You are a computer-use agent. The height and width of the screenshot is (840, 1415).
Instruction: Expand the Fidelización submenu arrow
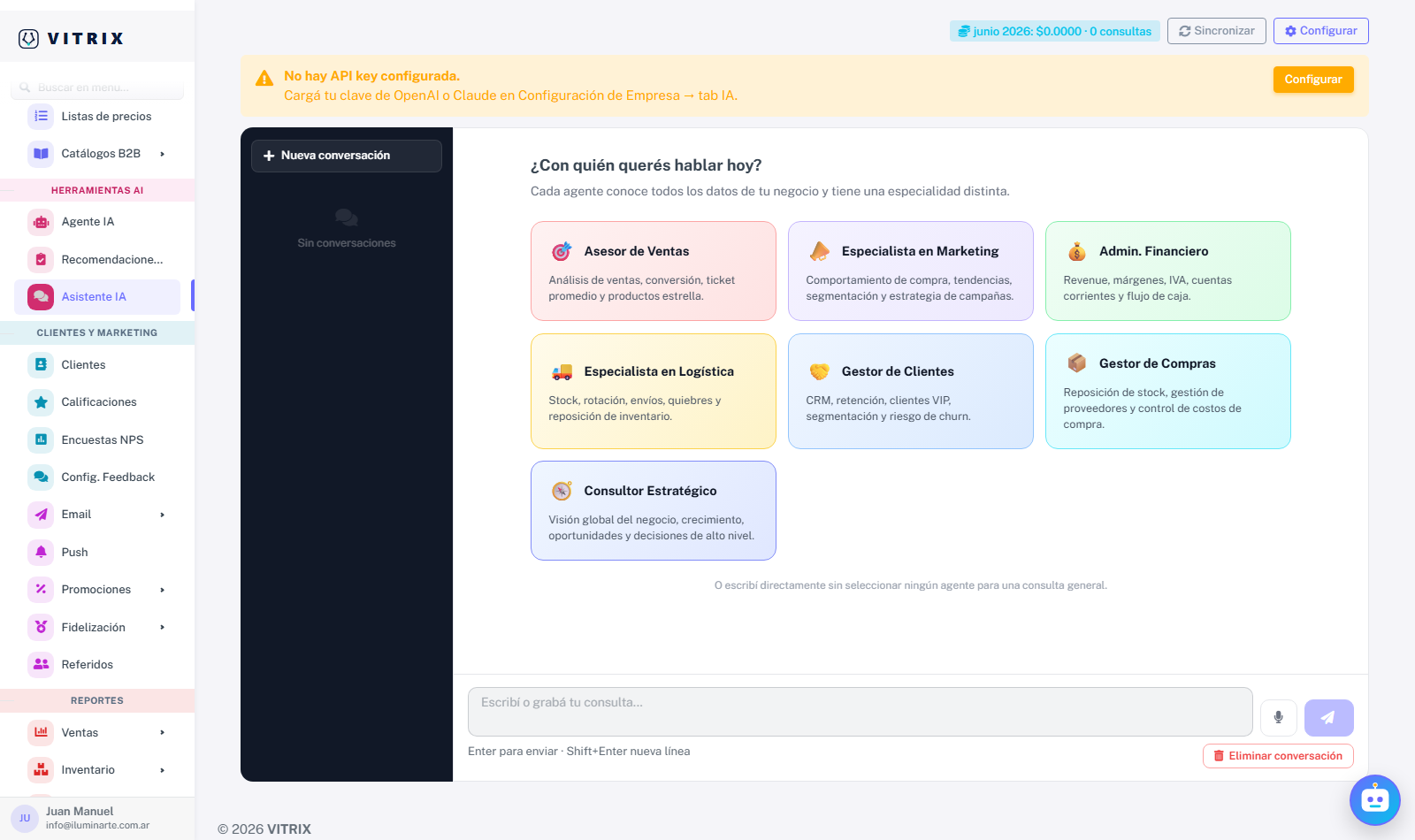(x=163, y=627)
